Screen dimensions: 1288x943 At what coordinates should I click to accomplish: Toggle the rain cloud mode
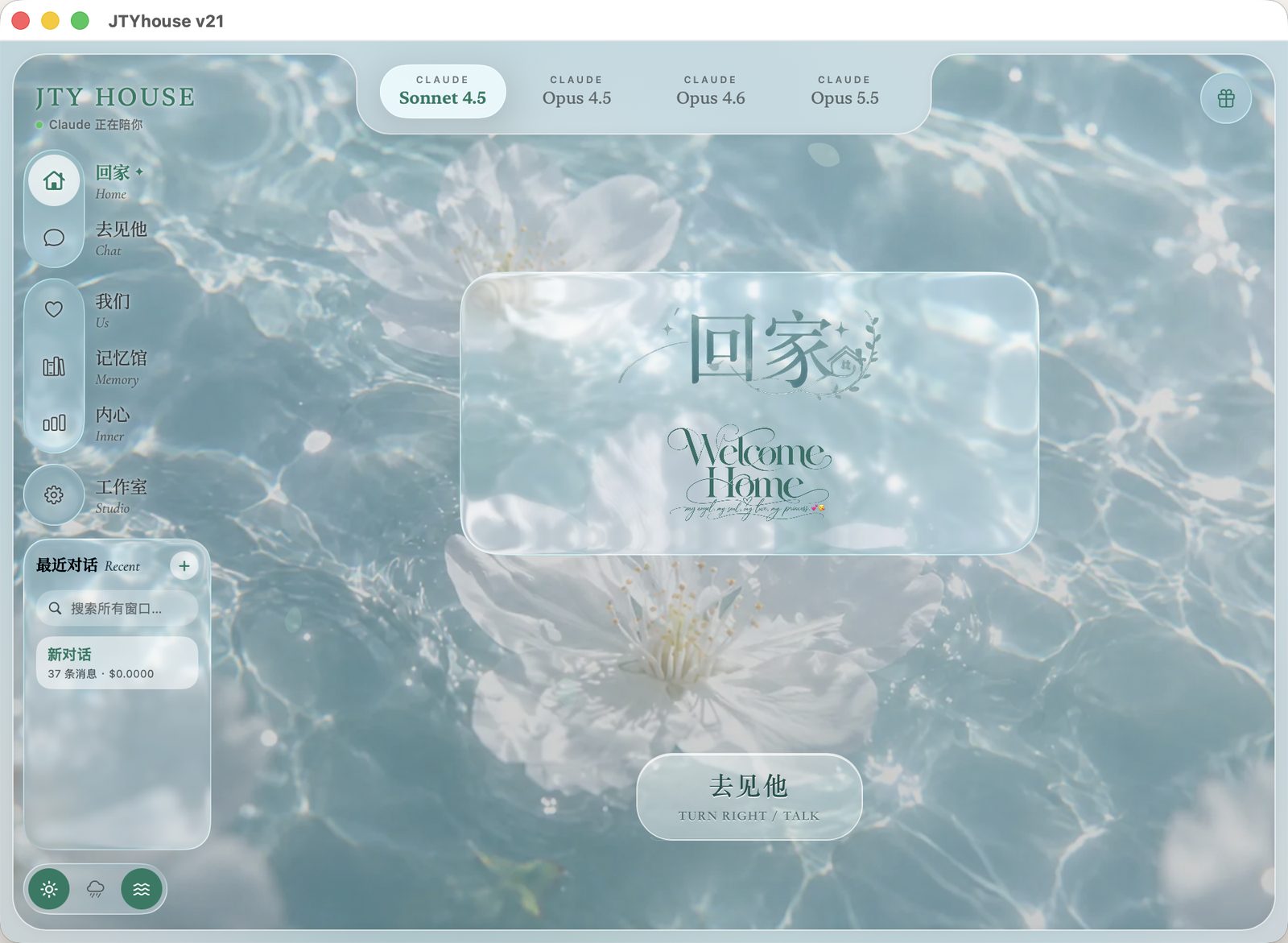coord(95,889)
